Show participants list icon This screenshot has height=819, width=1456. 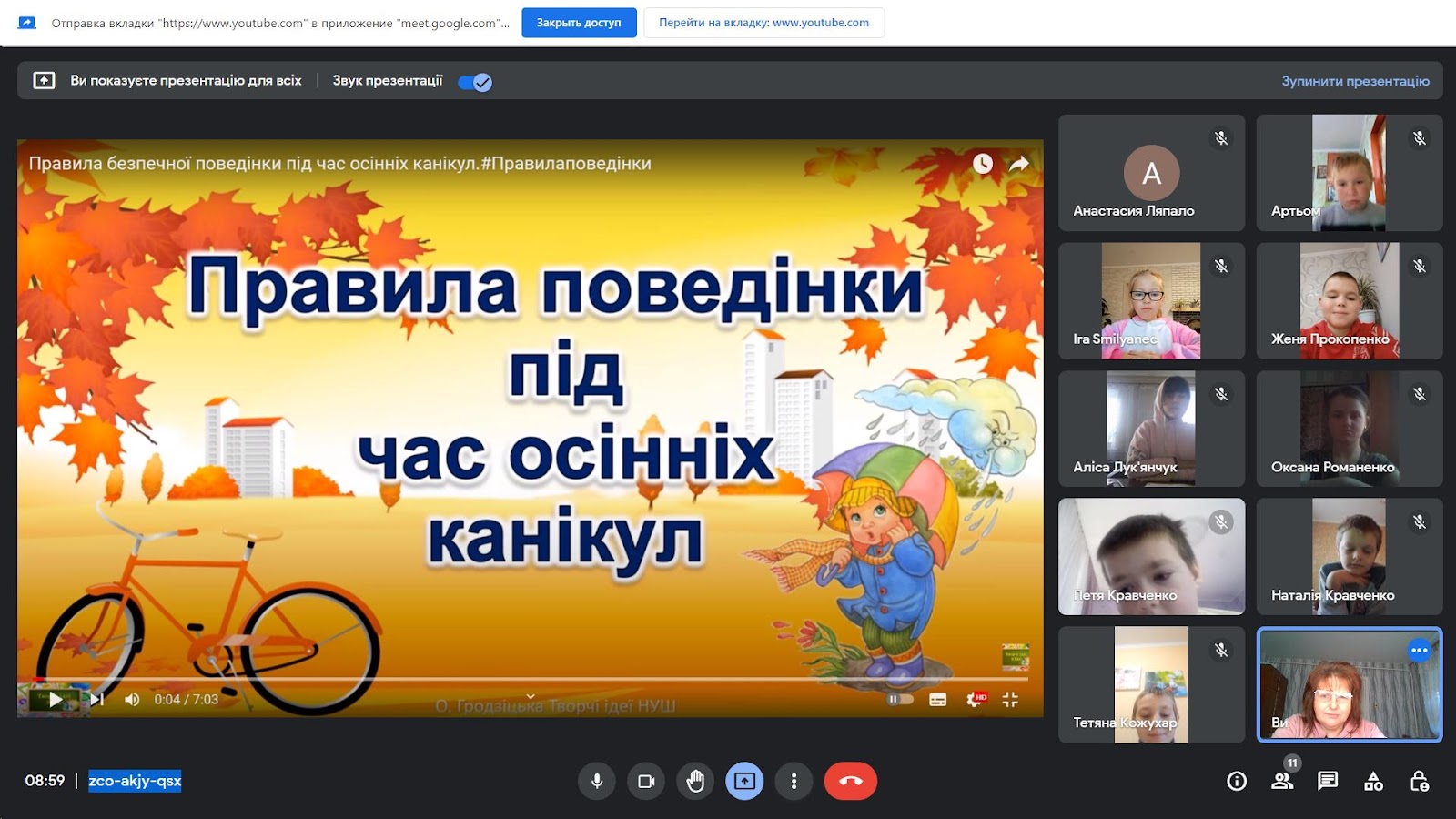pos(1282,781)
